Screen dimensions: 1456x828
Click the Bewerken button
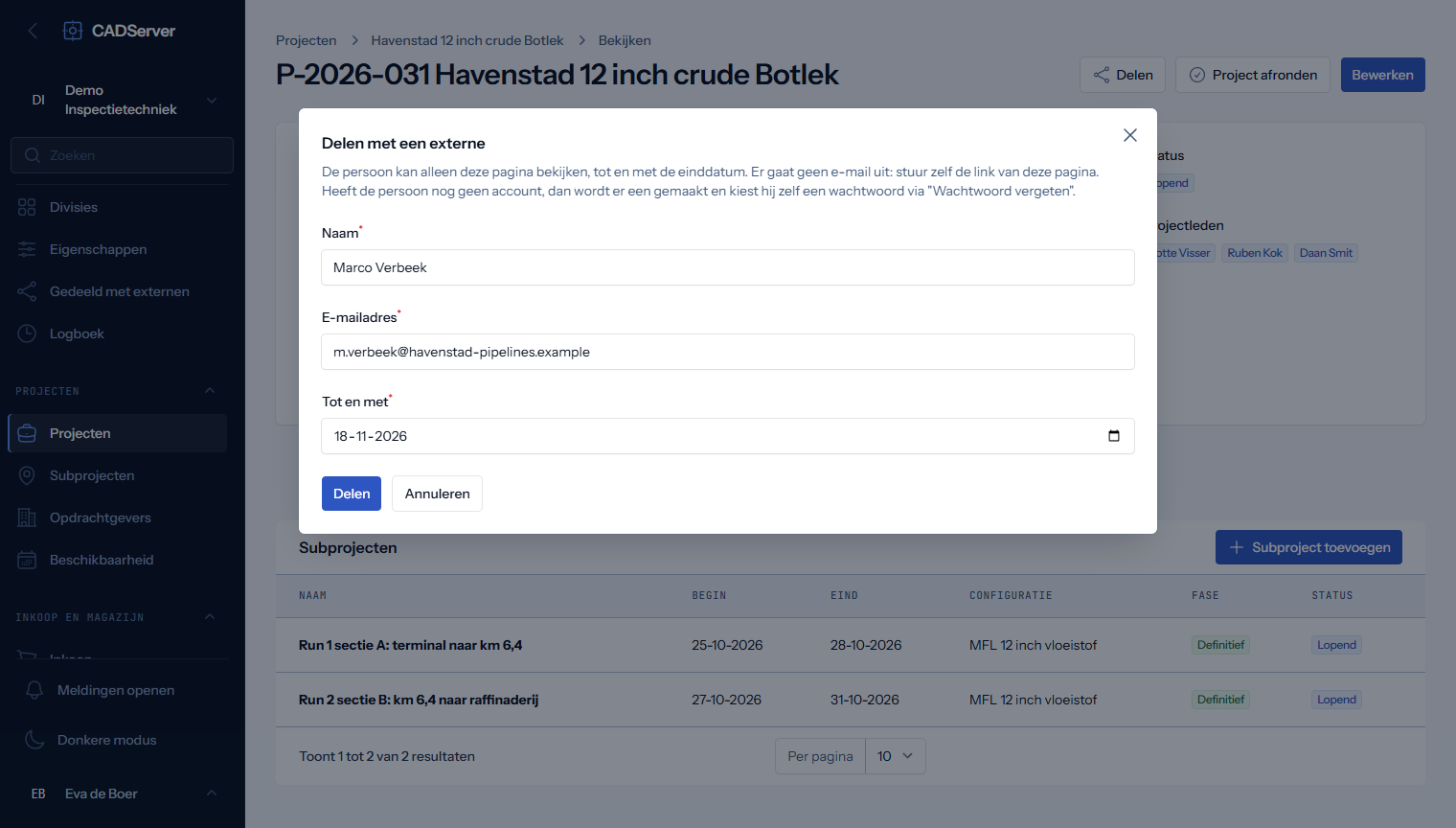pyautogui.click(x=1382, y=75)
